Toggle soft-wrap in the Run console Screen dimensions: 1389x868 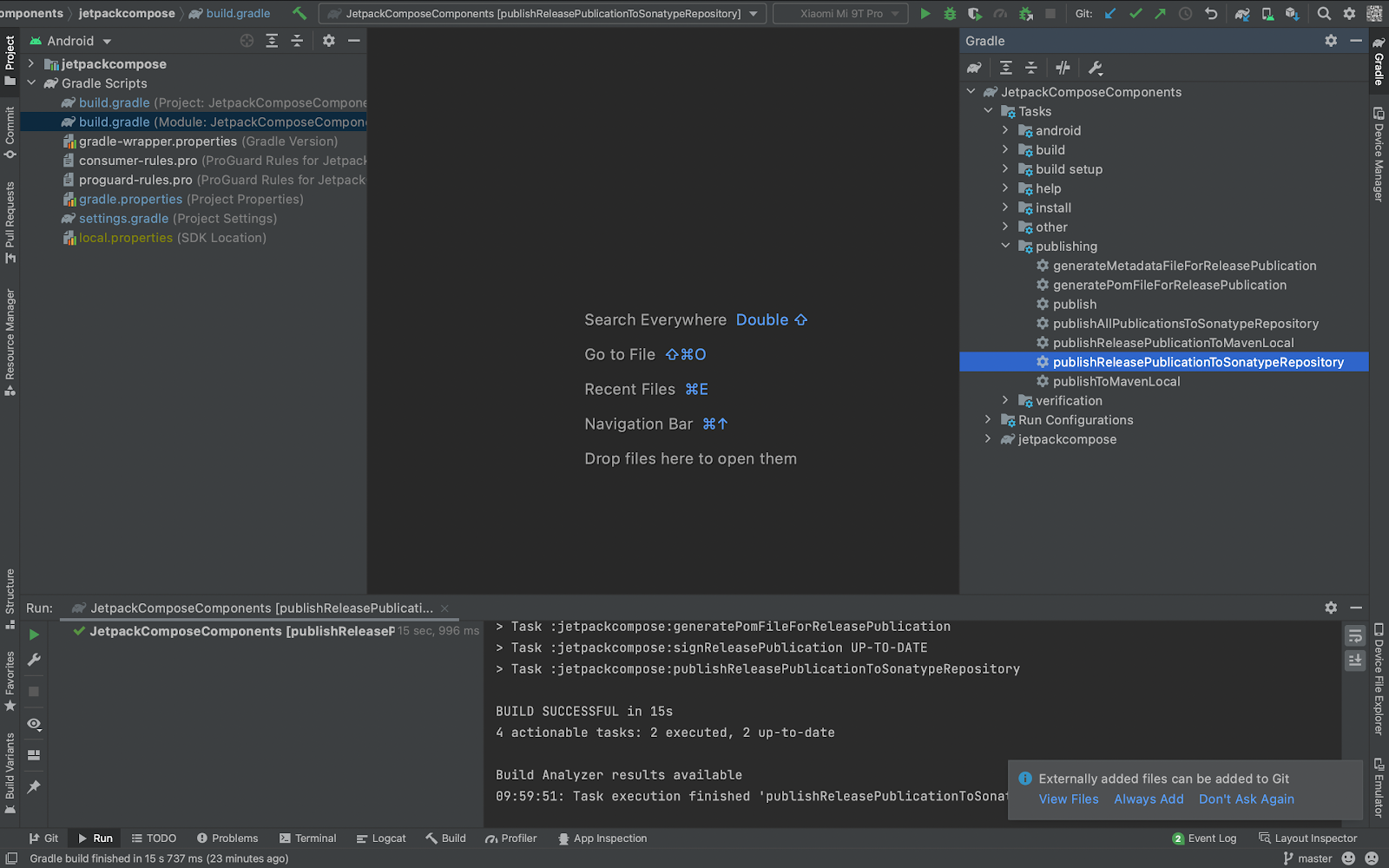(1355, 635)
